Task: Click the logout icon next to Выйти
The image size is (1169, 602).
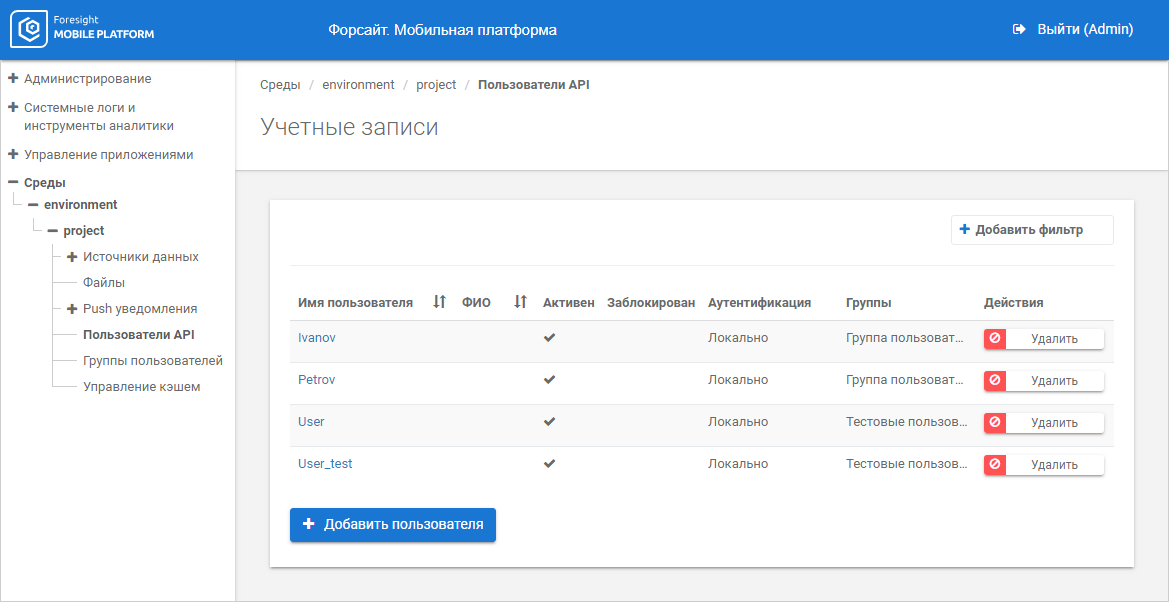Action: pos(1019,30)
